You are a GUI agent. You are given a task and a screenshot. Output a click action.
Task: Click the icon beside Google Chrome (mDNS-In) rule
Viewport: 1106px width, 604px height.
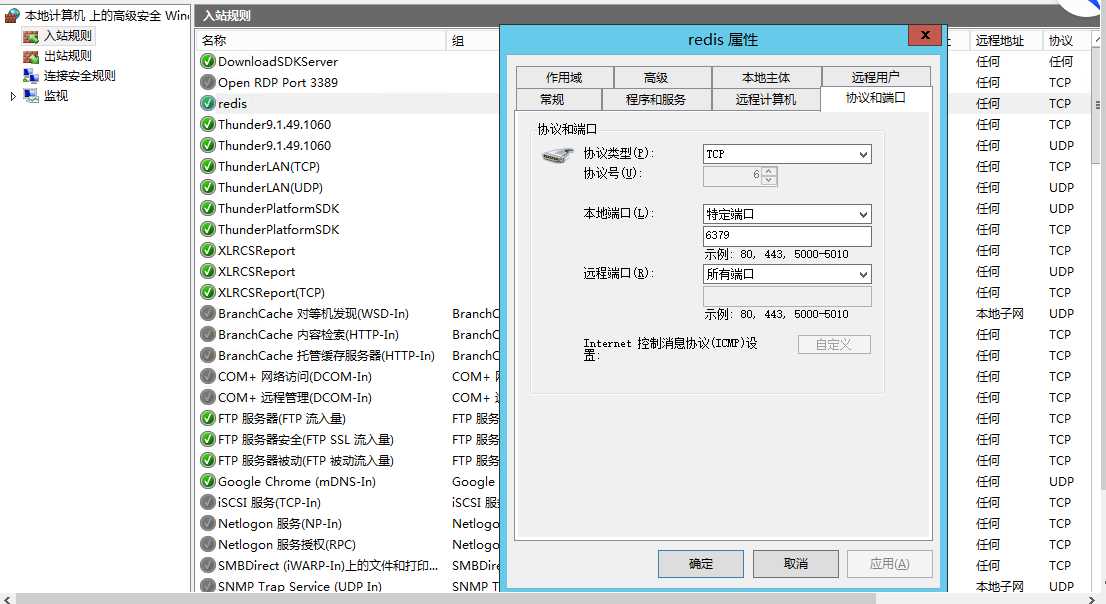(207, 481)
